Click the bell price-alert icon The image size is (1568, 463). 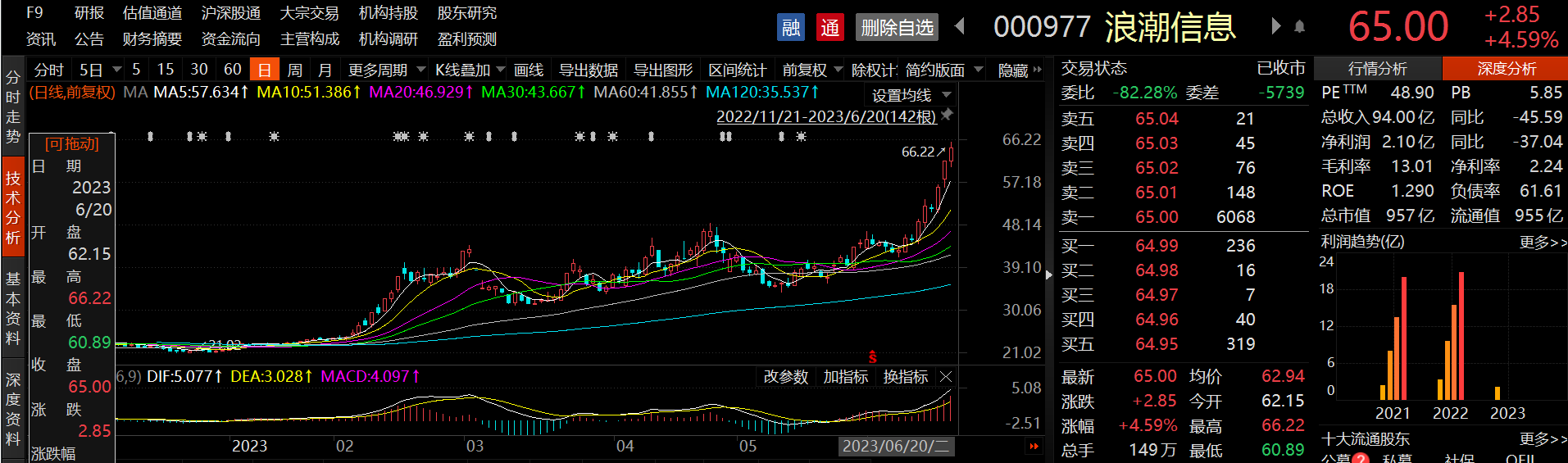tap(1299, 26)
